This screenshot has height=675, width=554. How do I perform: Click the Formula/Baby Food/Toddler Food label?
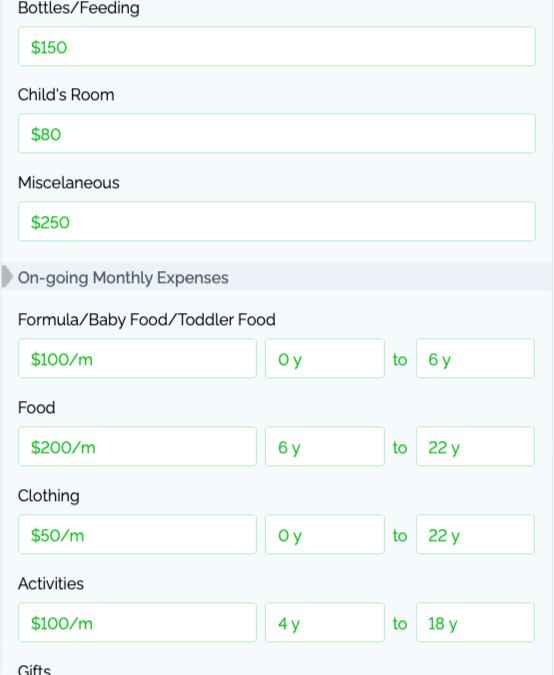(147, 320)
